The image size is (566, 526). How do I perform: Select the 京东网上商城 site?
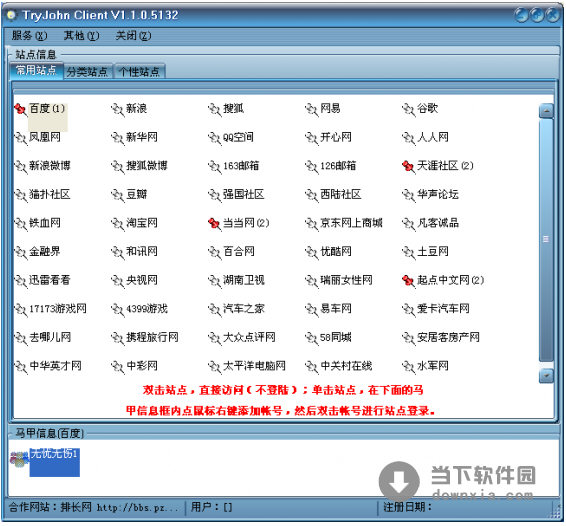(x=351, y=223)
